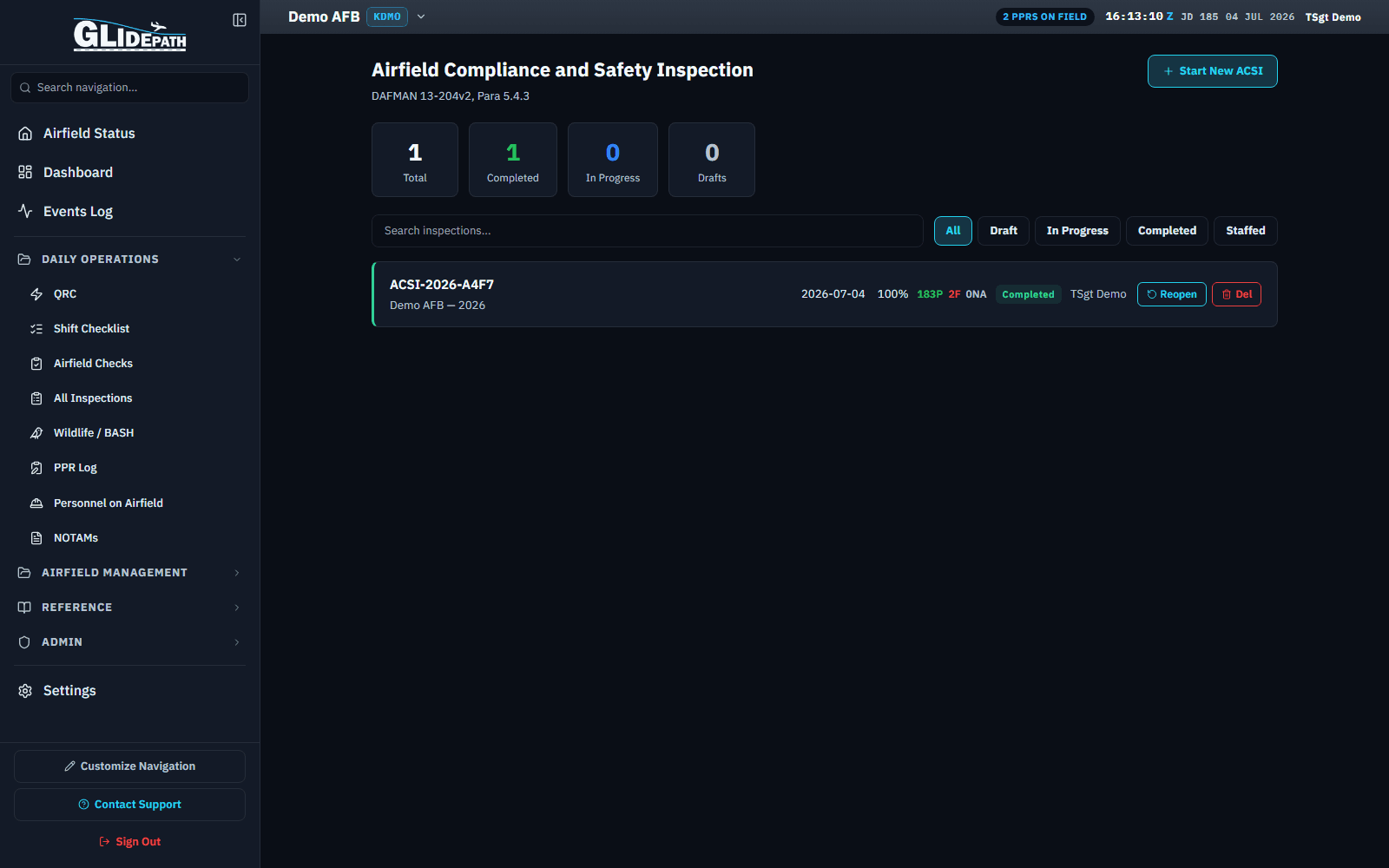Open the Demo AFB base selector dropdown
Screen dimensions: 1389x868
point(421,16)
